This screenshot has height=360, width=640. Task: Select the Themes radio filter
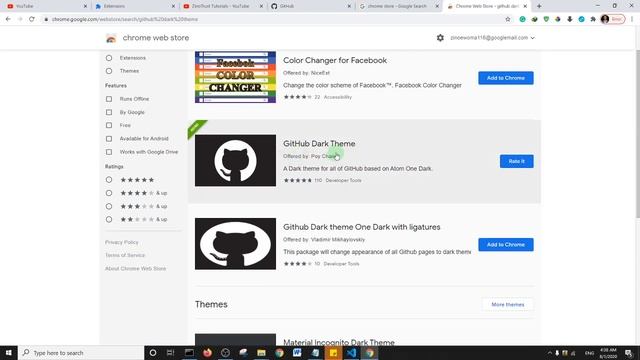coord(109,71)
